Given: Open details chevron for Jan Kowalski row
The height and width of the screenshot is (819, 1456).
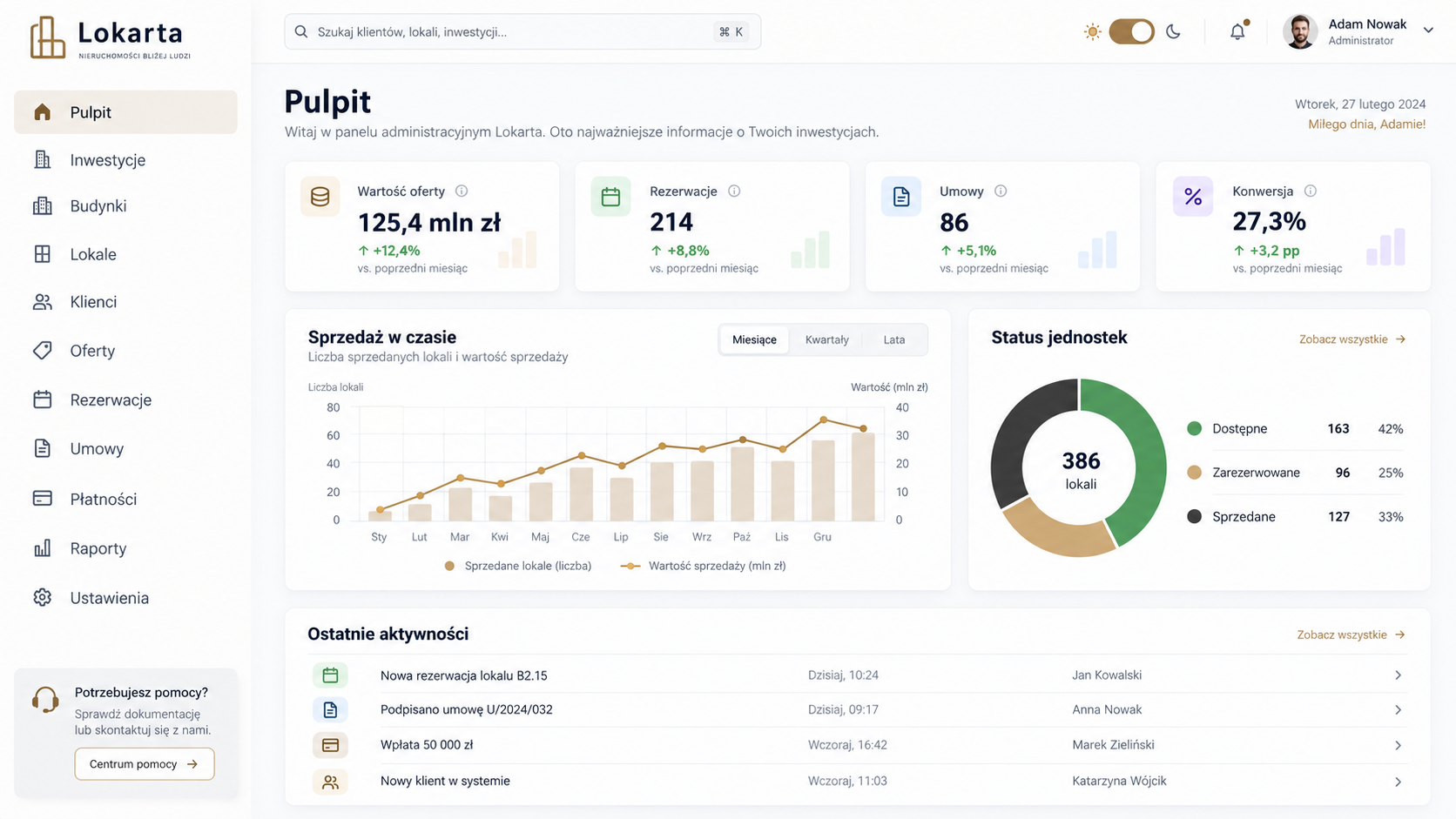Looking at the screenshot, I should tap(1398, 675).
